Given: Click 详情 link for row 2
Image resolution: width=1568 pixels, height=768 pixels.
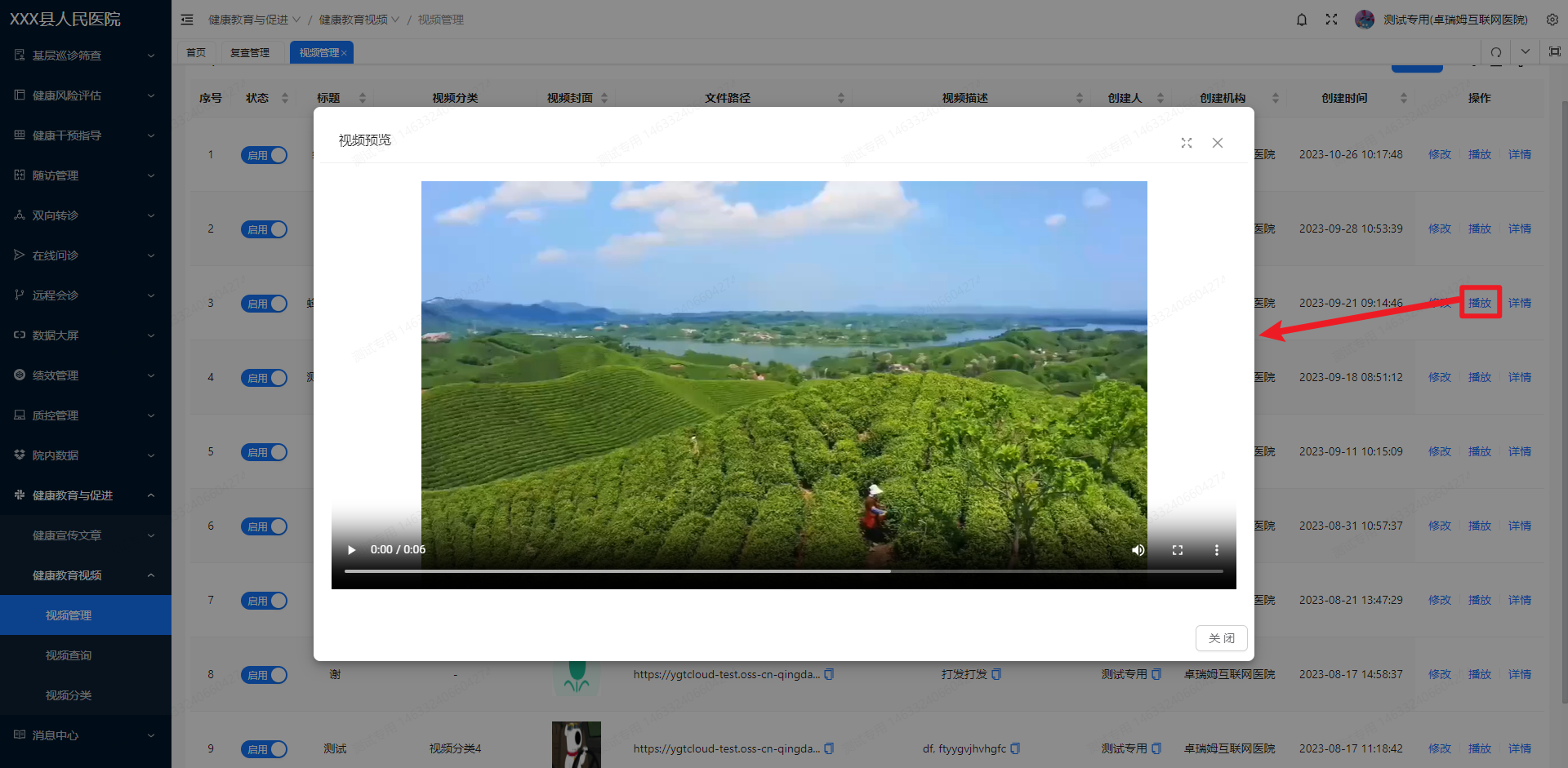Looking at the screenshot, I should click(x=1519, y=229).
